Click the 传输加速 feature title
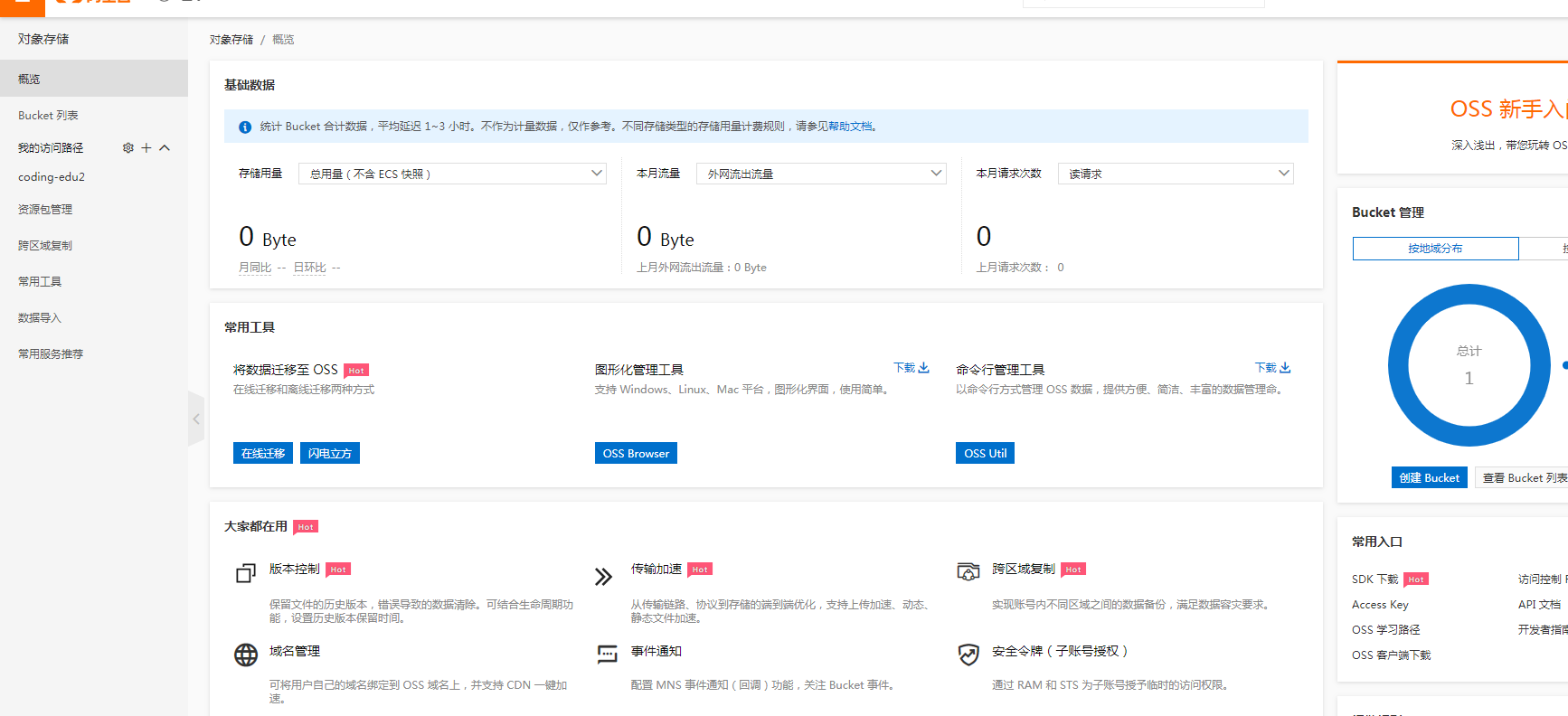The image size is (1568, 716). point(656,569)
